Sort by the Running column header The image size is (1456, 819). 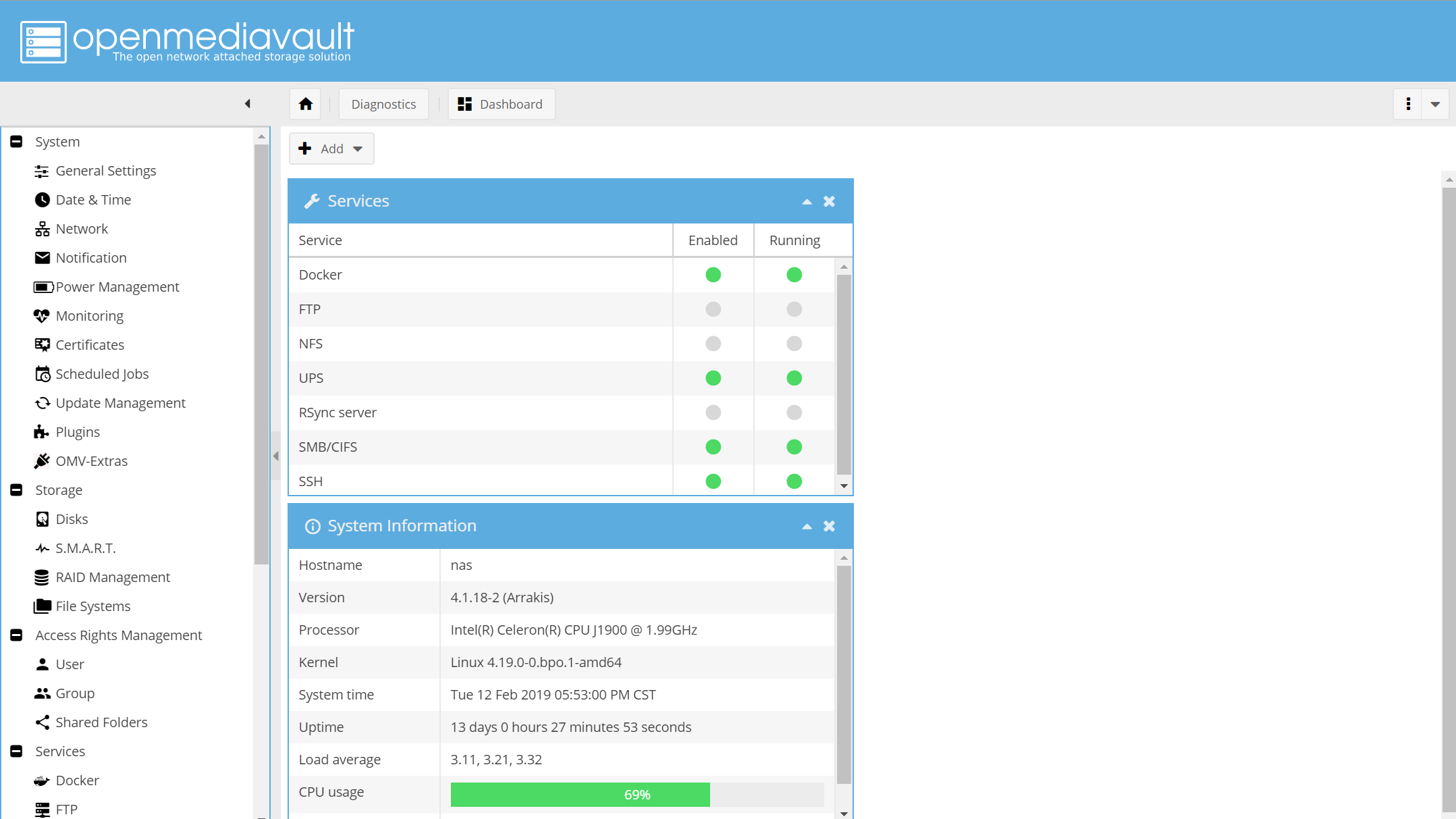(x=794, y=240)
